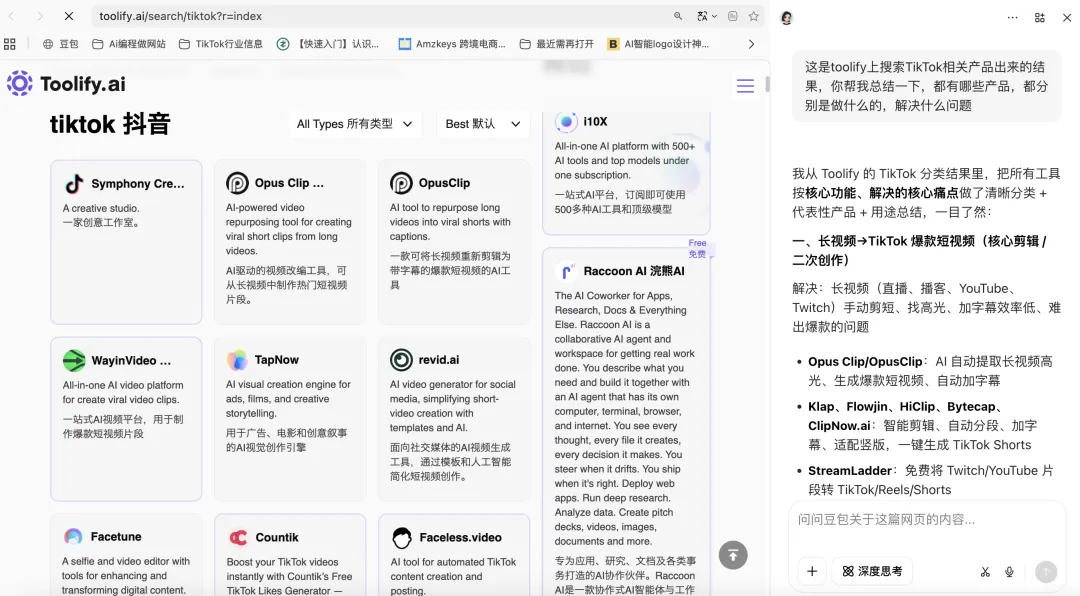Click the OpusClip card logo icon

tap(401, 183)
